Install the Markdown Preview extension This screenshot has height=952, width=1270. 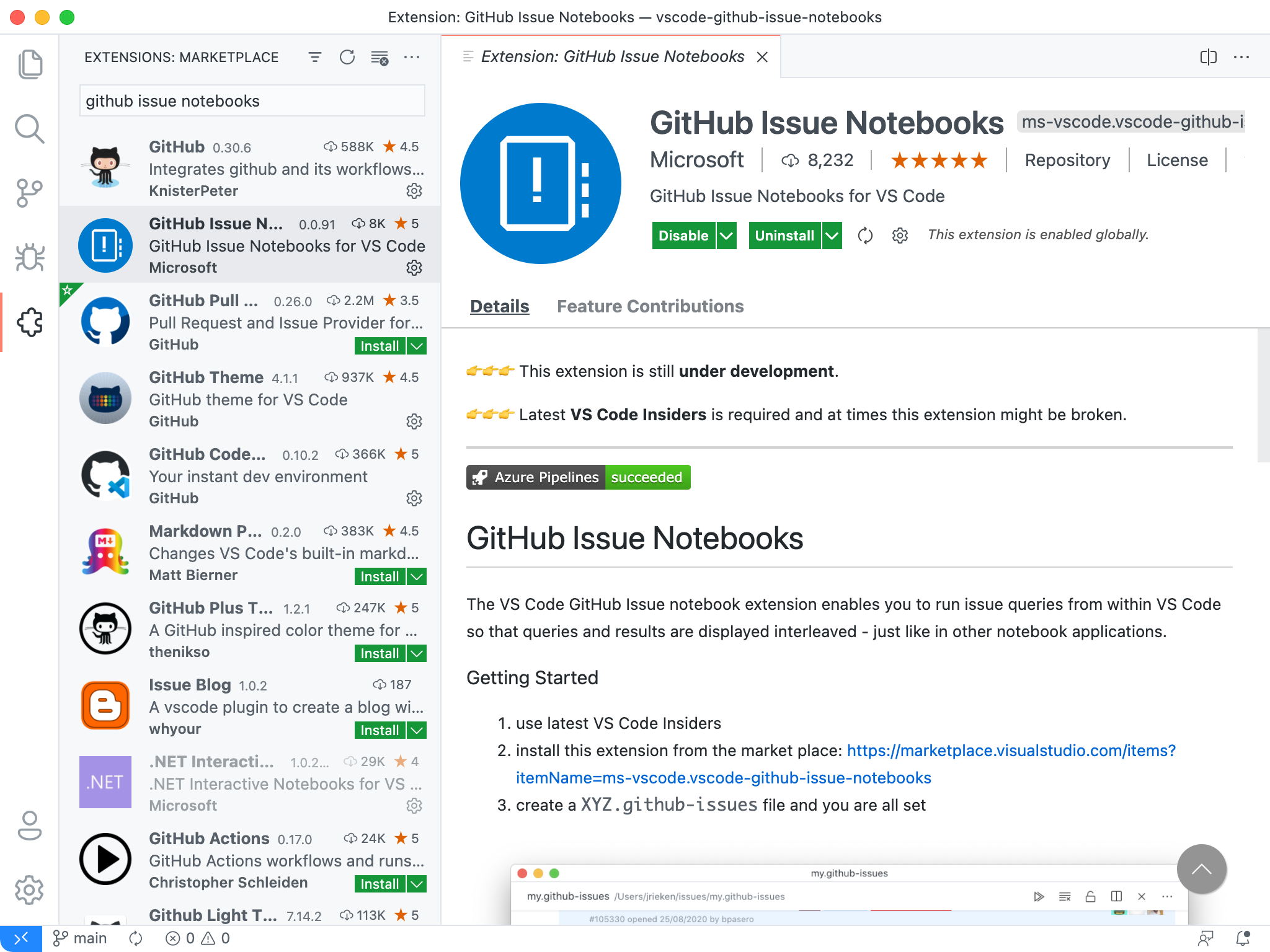coord(380,576)
